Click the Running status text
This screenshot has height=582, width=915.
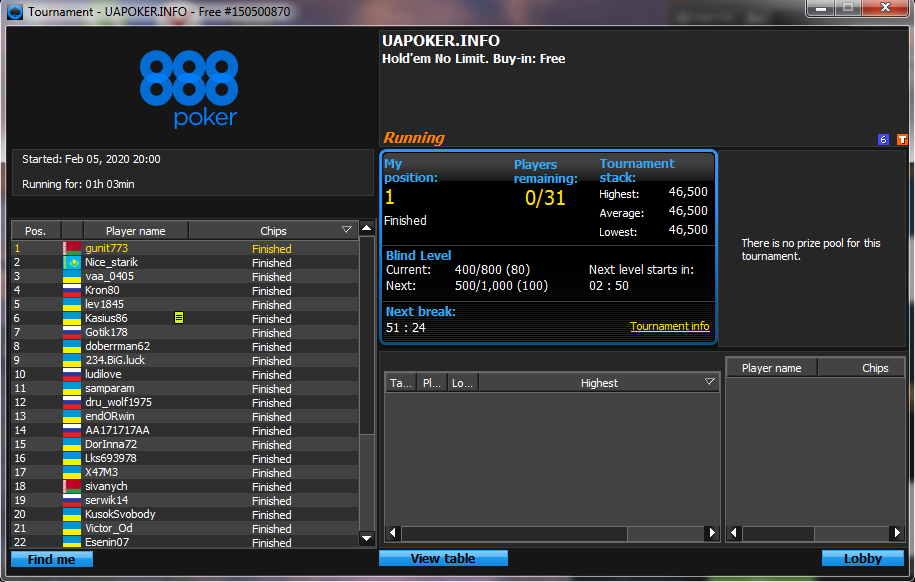pos(414,138)
